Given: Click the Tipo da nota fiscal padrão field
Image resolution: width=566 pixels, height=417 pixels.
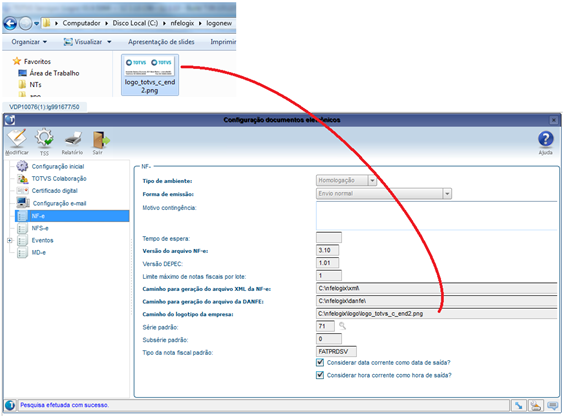Looking at the screenshot, I should coord(336,351).
